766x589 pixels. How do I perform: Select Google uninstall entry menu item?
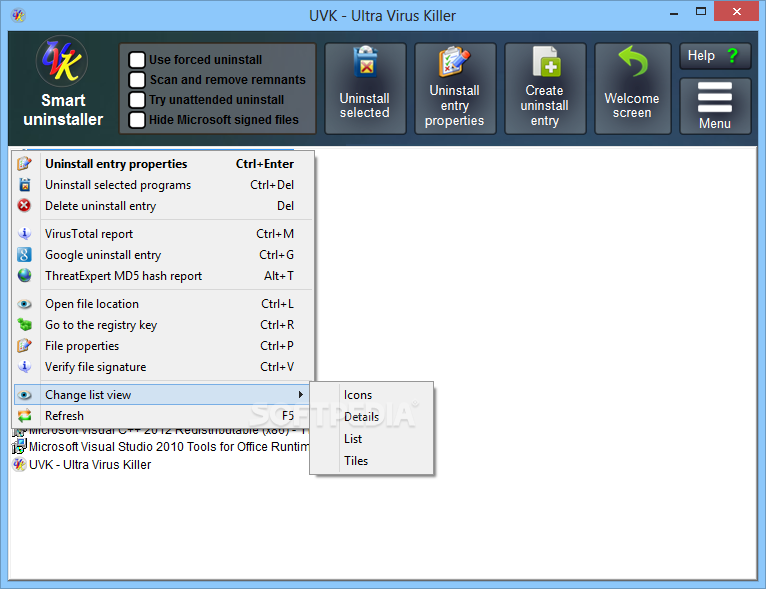tap(162, 254)
